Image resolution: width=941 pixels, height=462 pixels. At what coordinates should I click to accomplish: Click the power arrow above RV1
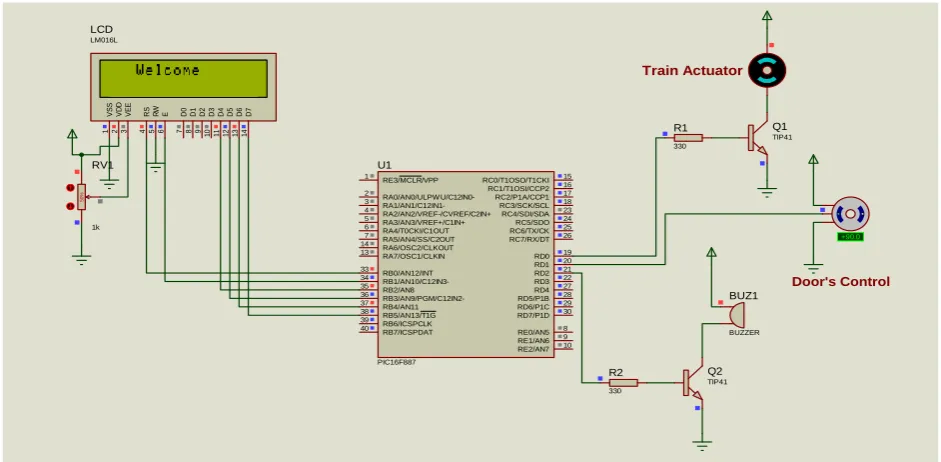tap(72, 136)
